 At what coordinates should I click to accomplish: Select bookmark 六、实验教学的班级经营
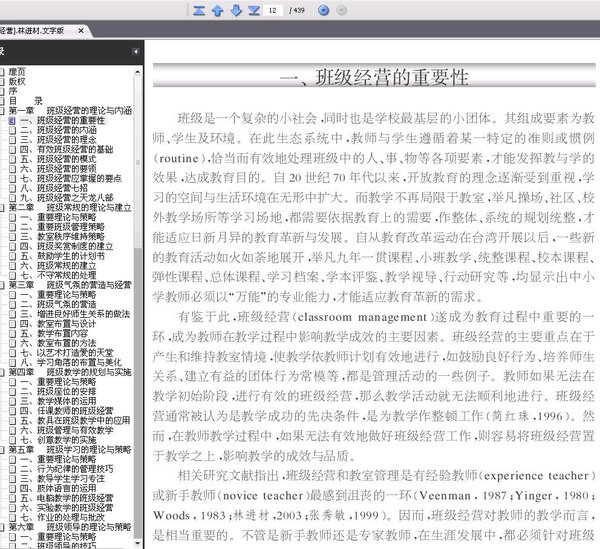pos(67,508)
